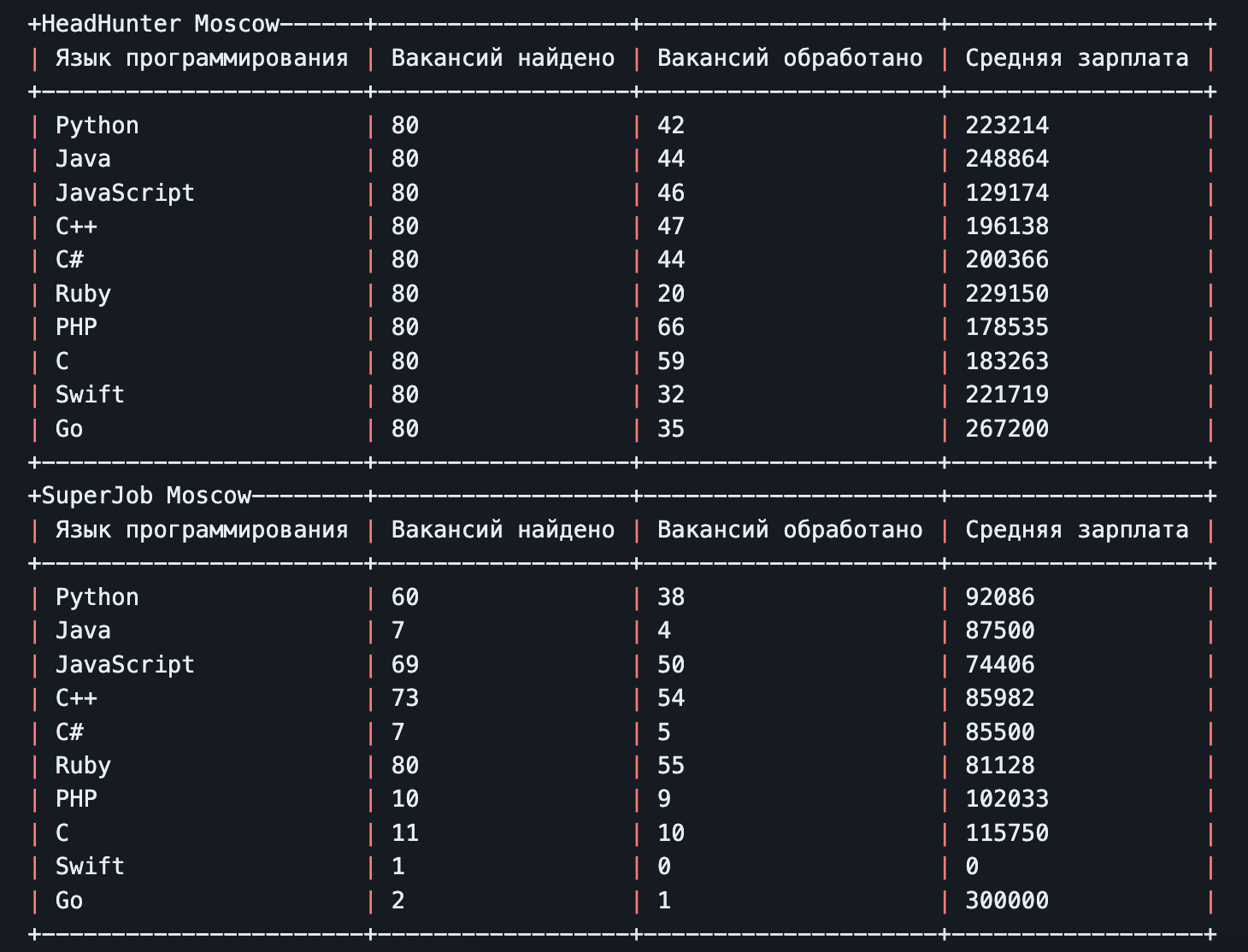The image size is (1248, 952).
Task: Click the SuperJob JavaScript found count 69
Action: [x=404, y=665]
